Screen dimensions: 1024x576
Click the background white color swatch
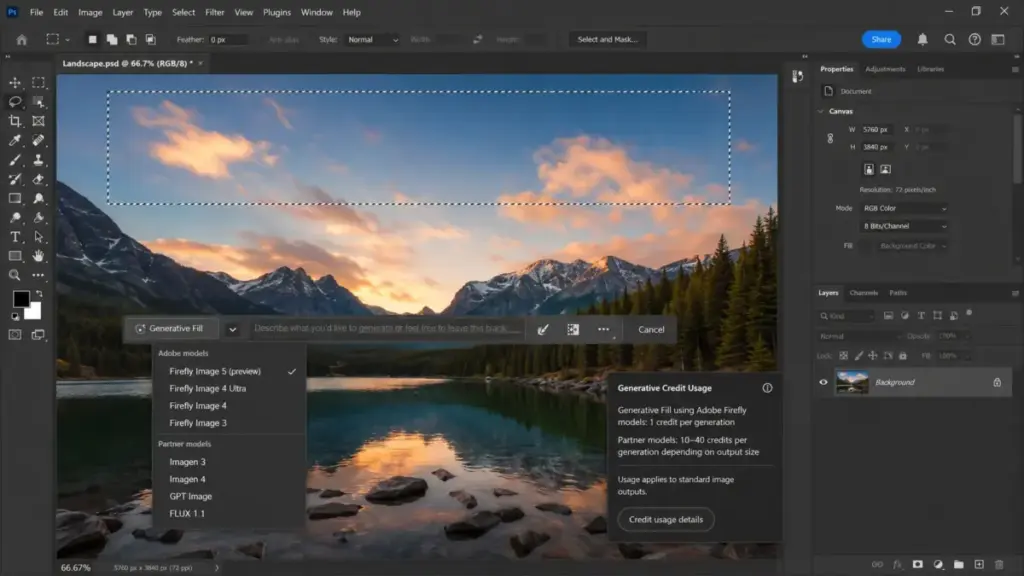coord(35,313)
